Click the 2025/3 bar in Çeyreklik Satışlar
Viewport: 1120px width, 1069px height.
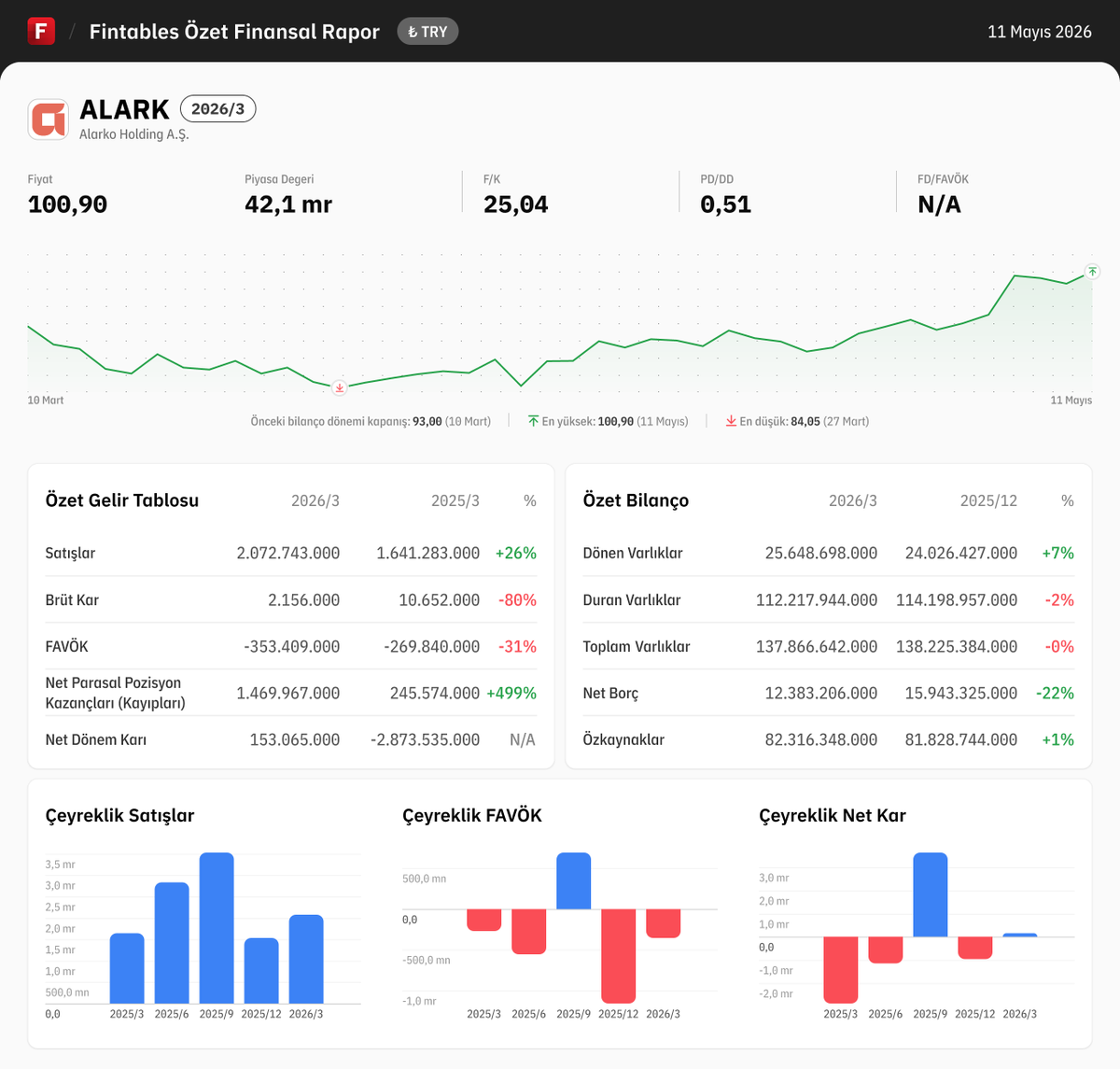[127, 968]
